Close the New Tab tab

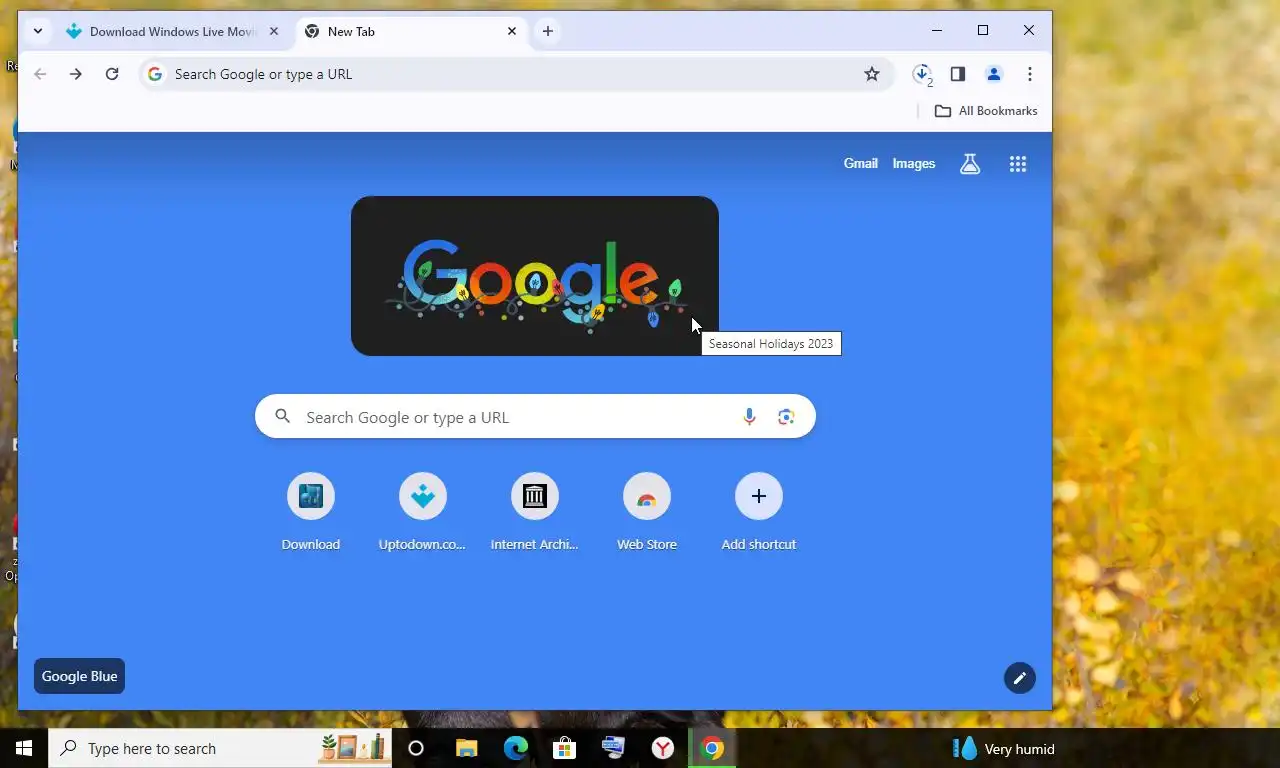pos(512,31)
